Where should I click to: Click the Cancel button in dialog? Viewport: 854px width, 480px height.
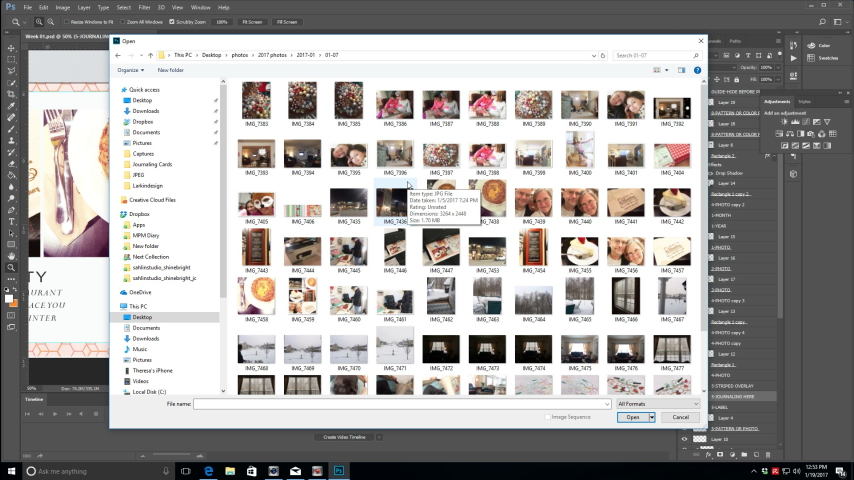pos(680,417)
